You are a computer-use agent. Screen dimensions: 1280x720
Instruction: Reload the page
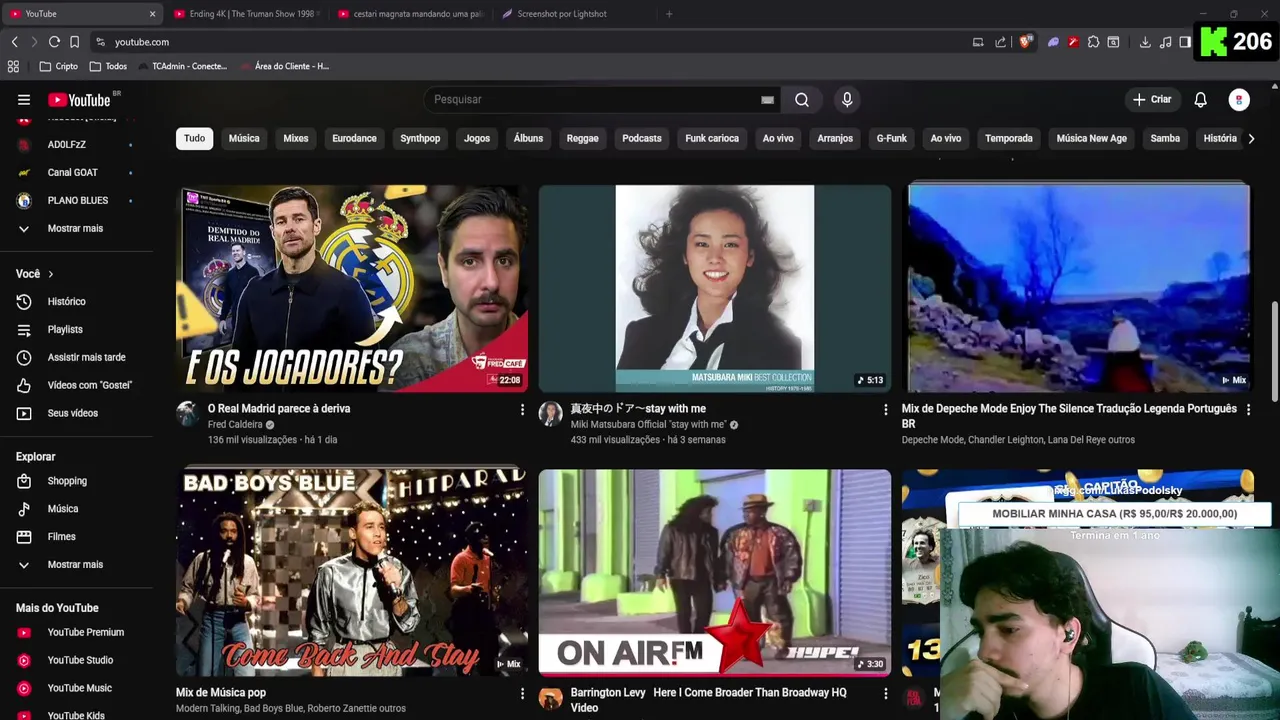pos(54,42)
